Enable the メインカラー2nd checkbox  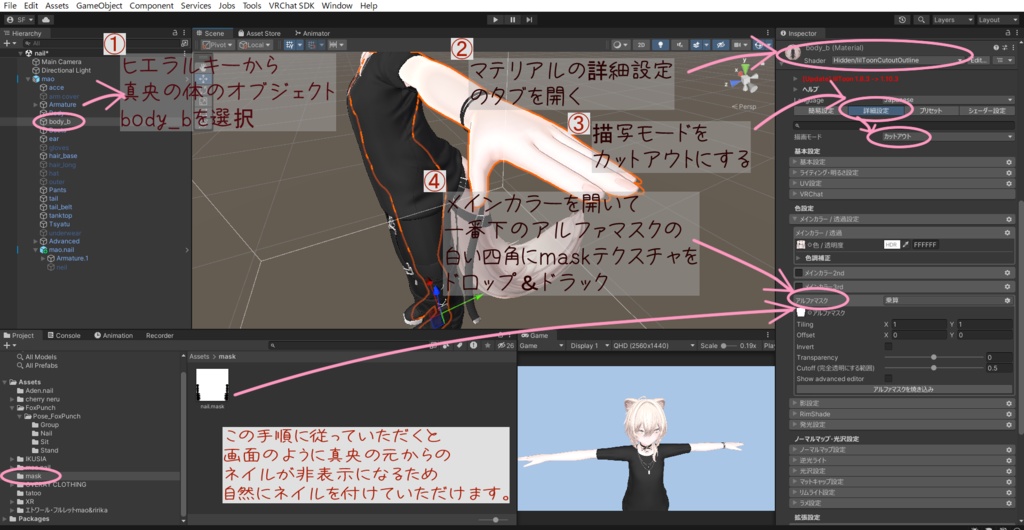(x=799, y=272)
